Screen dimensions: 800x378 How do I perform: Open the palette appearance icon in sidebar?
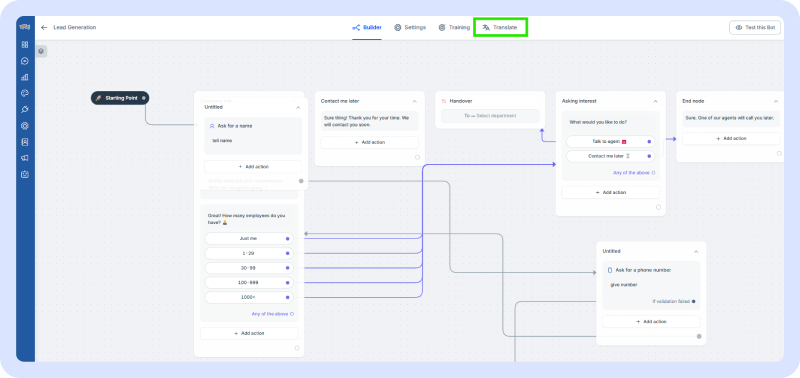tap(24, 93)
